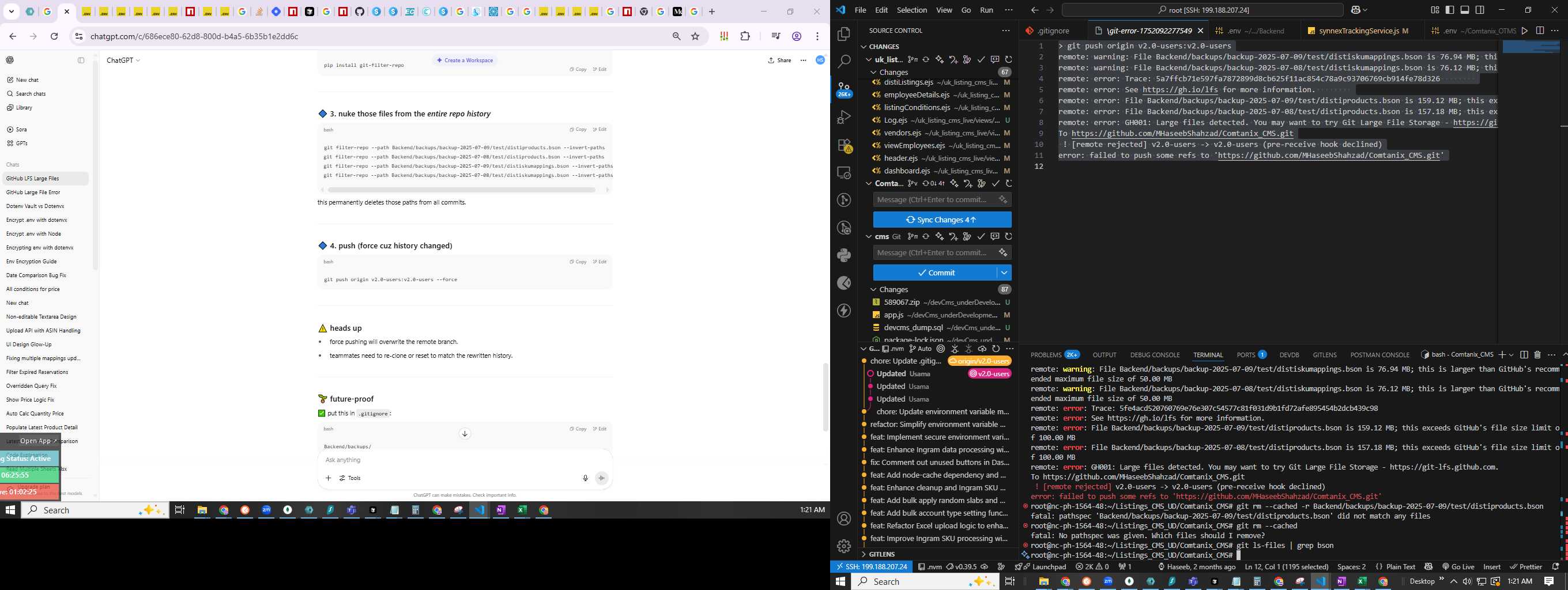Image resolution: width=1568 pixels, height=590 pixels.
Task: Open the Selection menu in VS Code
Action: [x=912, y=10]
